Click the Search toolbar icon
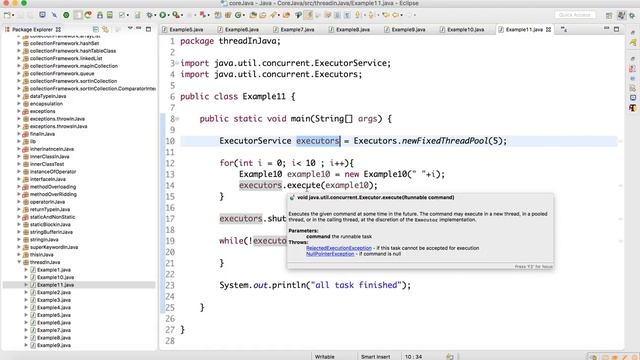 click(273, 15)
